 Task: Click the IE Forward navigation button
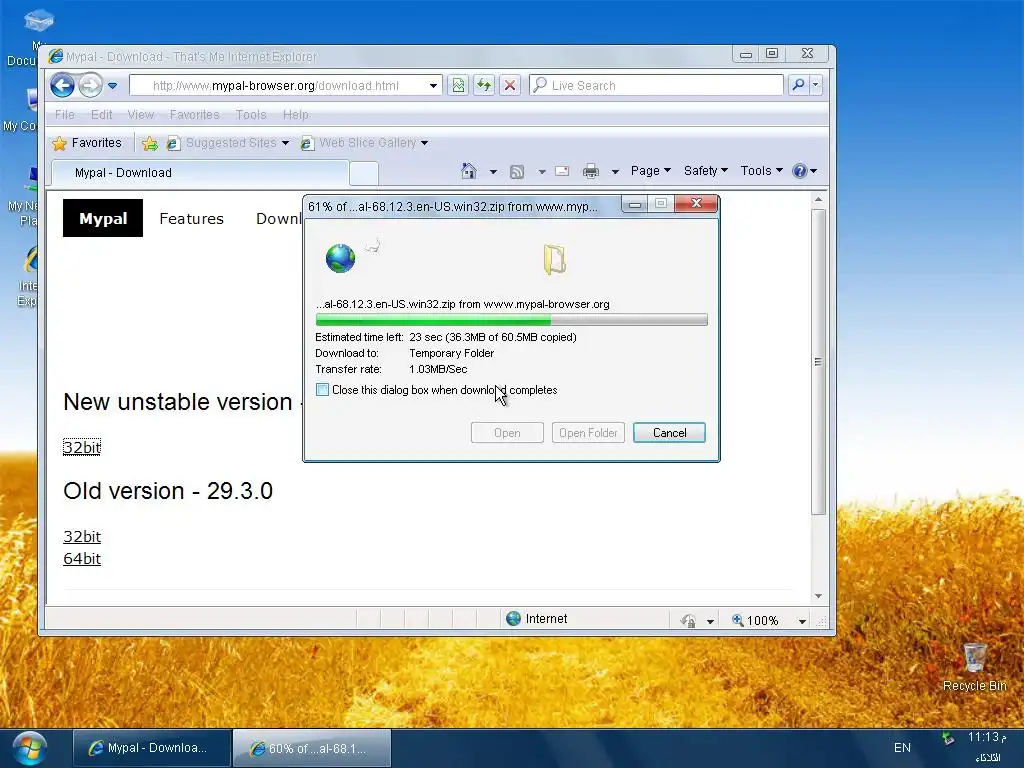[90, 86]
